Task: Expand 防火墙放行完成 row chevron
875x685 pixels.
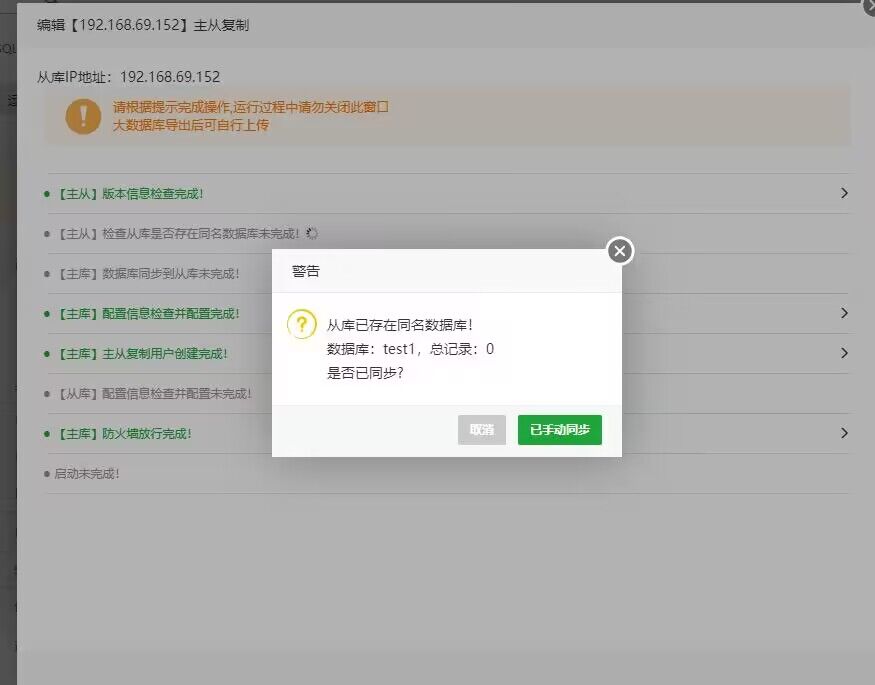Action: click(844, 433)
